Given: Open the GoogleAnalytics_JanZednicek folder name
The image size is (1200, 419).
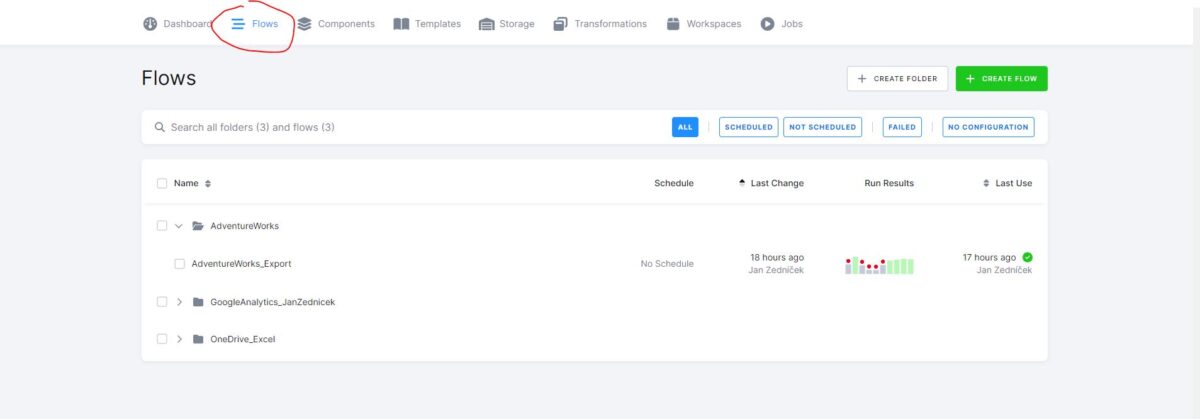Looking at the screenshot, I should 273,302.
